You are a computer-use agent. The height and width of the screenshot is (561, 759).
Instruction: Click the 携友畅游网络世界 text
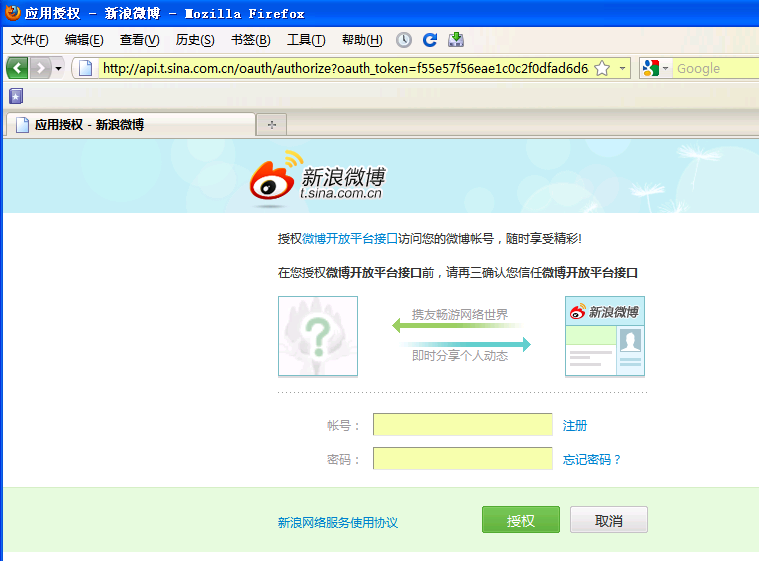[x=460, y=315]
